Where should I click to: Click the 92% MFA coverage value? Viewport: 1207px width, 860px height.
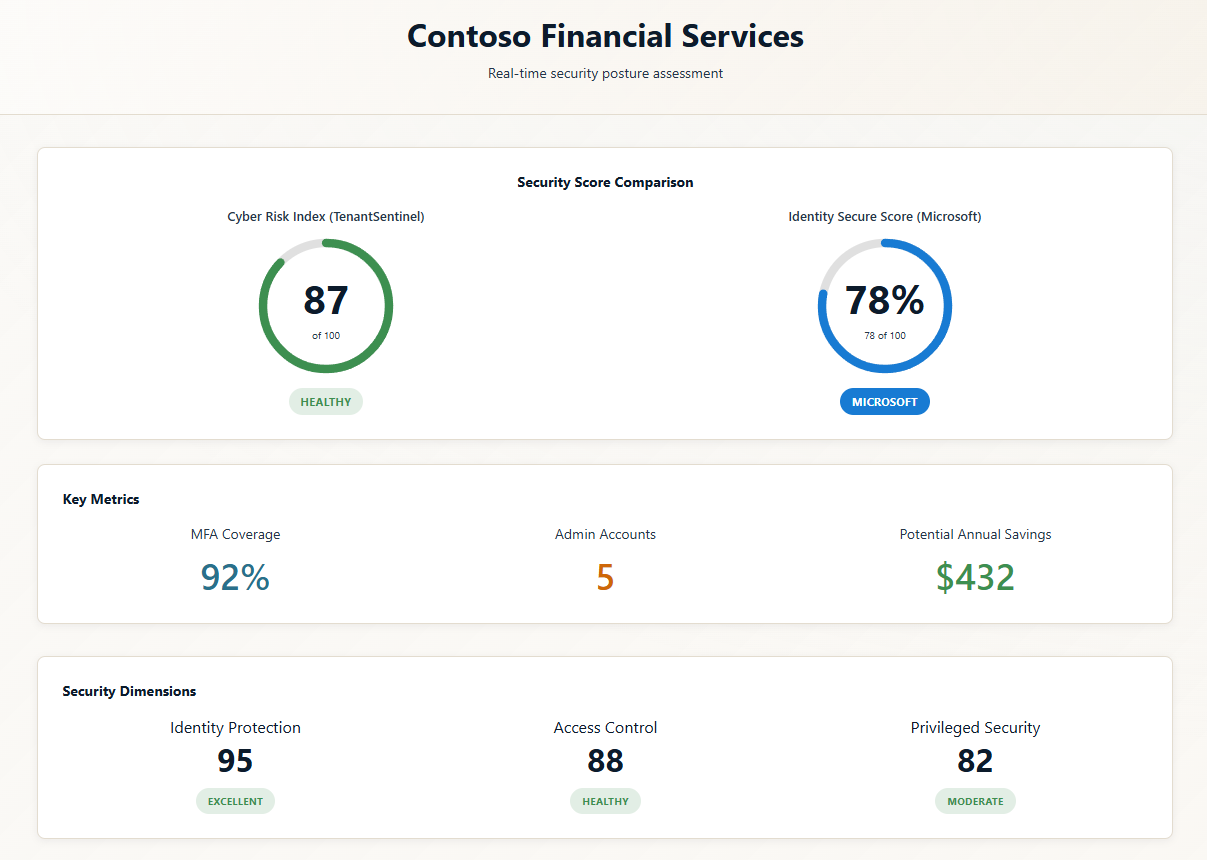point(235,577)
